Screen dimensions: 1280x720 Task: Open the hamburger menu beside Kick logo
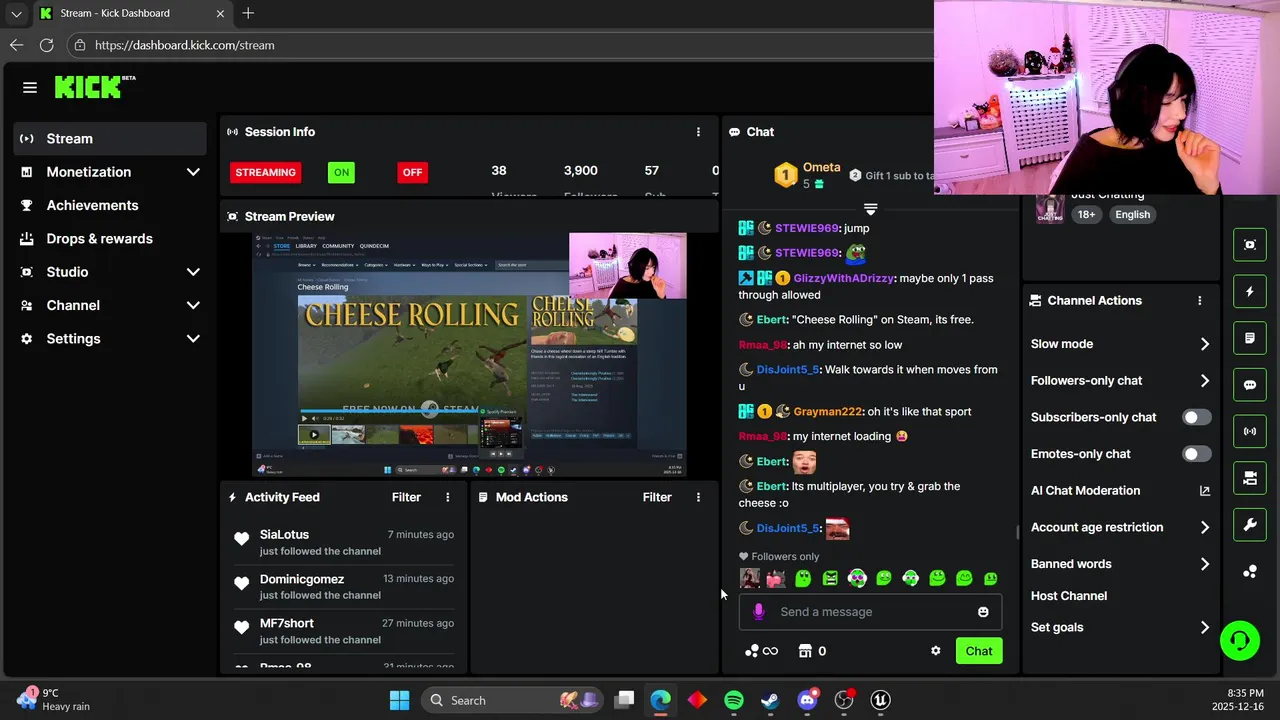pyautogui.click(x=30, y=88)
